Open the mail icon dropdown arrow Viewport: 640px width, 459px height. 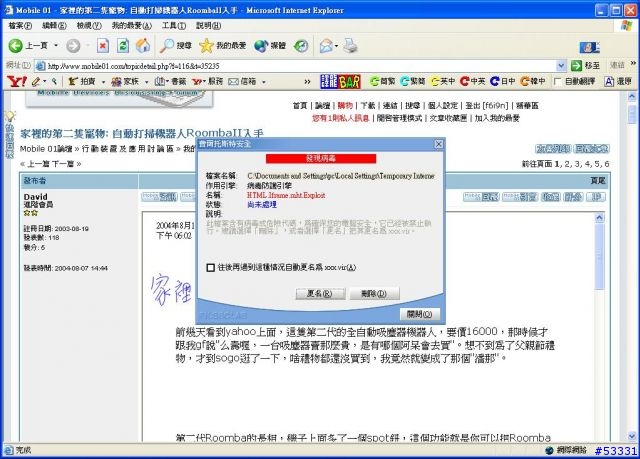[x=336, y=46]
